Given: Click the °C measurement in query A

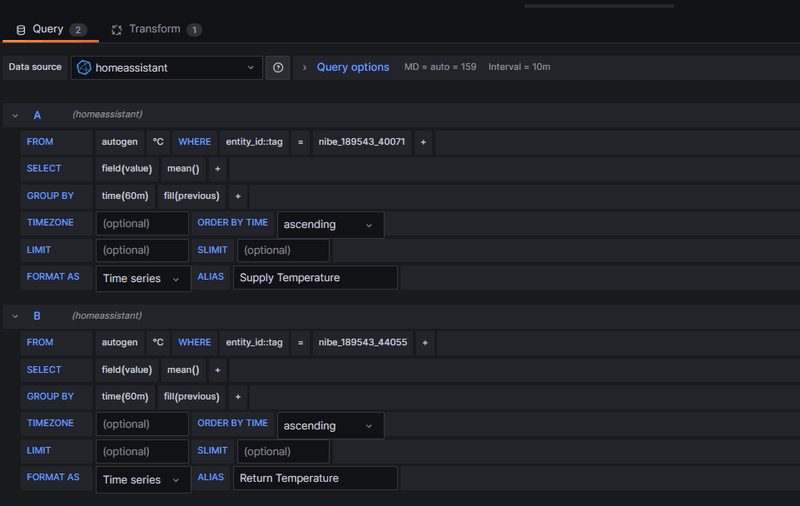Looking at the screenshot, I should [158, 142].
